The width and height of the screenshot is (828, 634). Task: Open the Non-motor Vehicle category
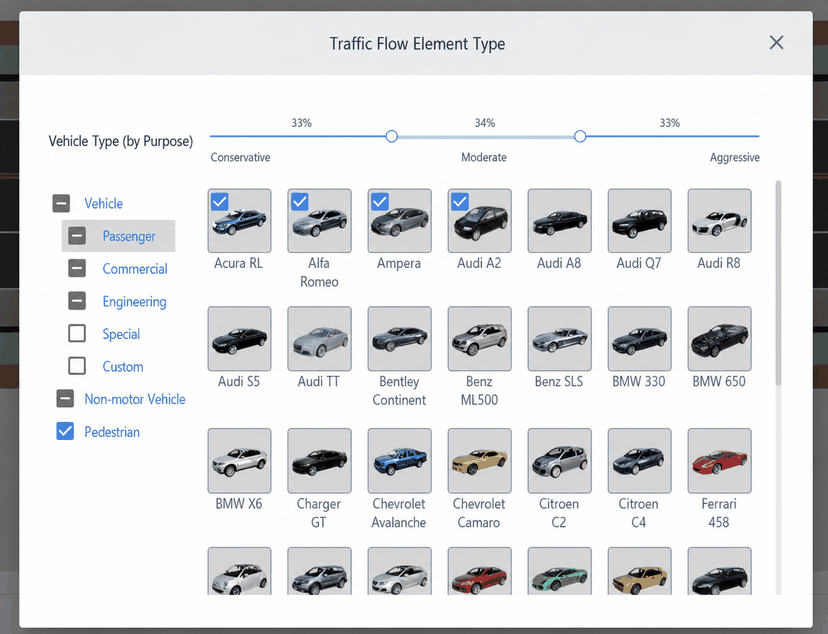(135, 399)
